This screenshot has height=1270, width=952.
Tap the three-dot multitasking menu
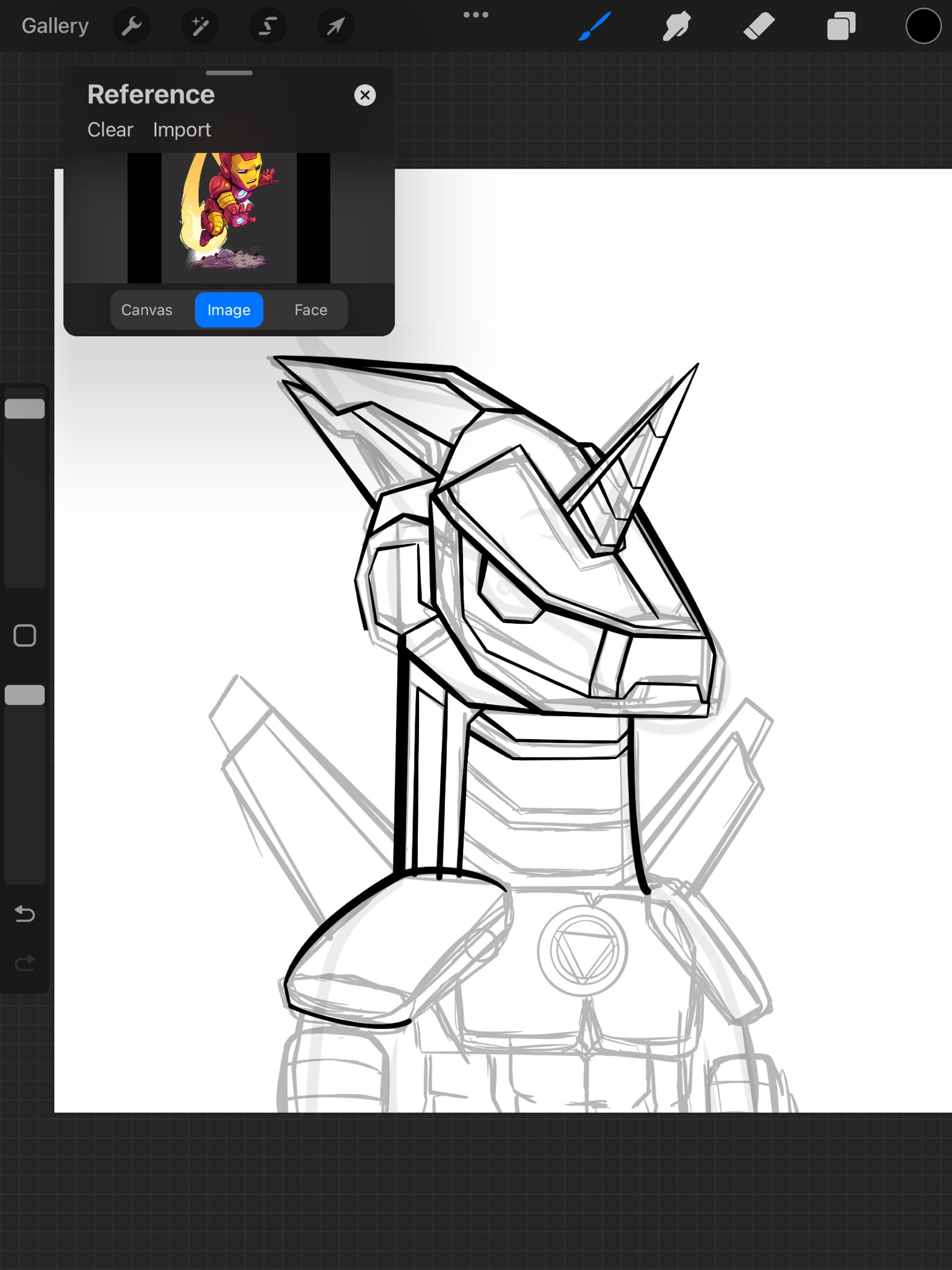(x=476, y=14)
